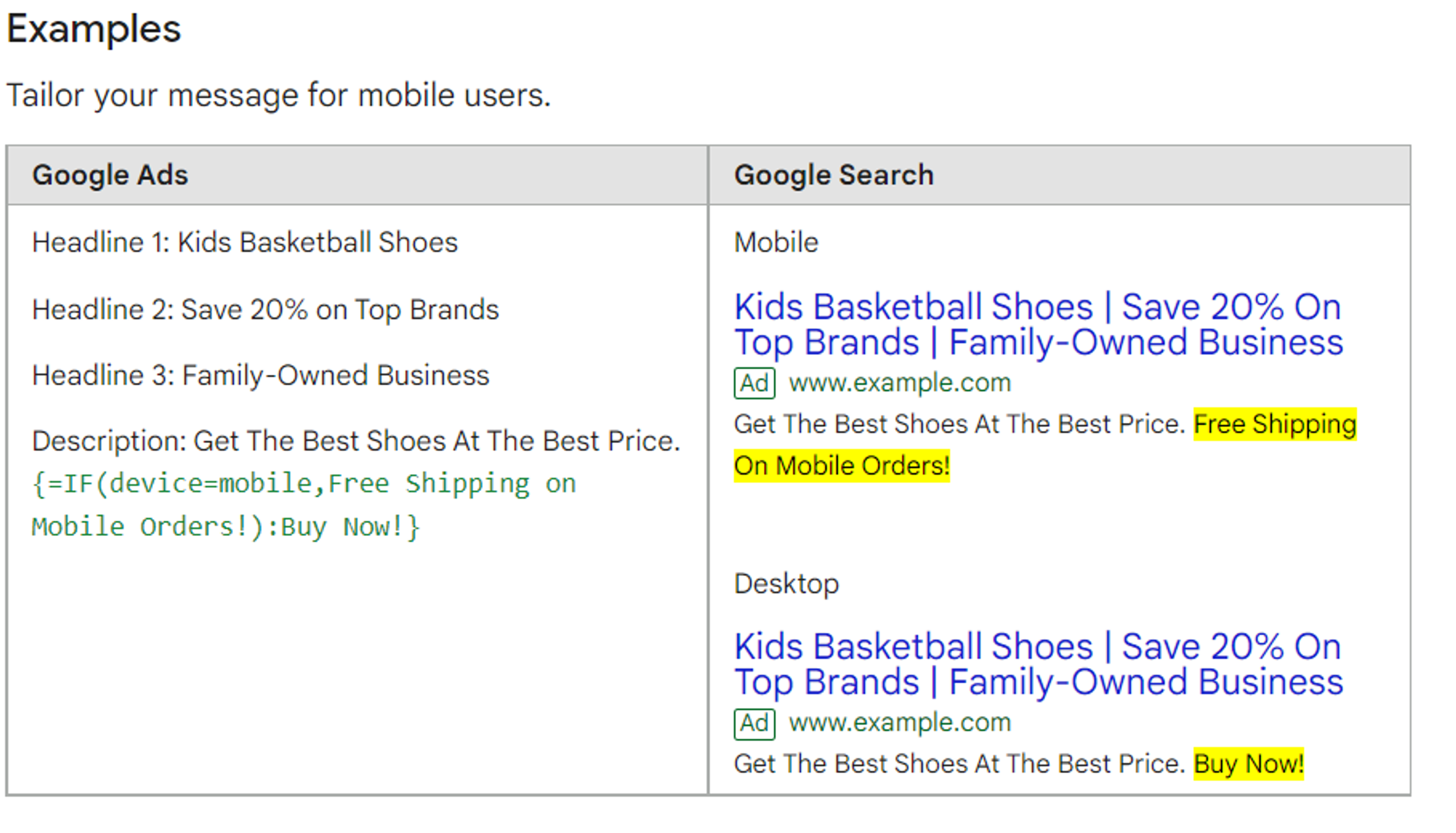The height and width of the screenshot is (833, 1456).
Task: Click the "Google Ads" column header
Action: (110, 175)
